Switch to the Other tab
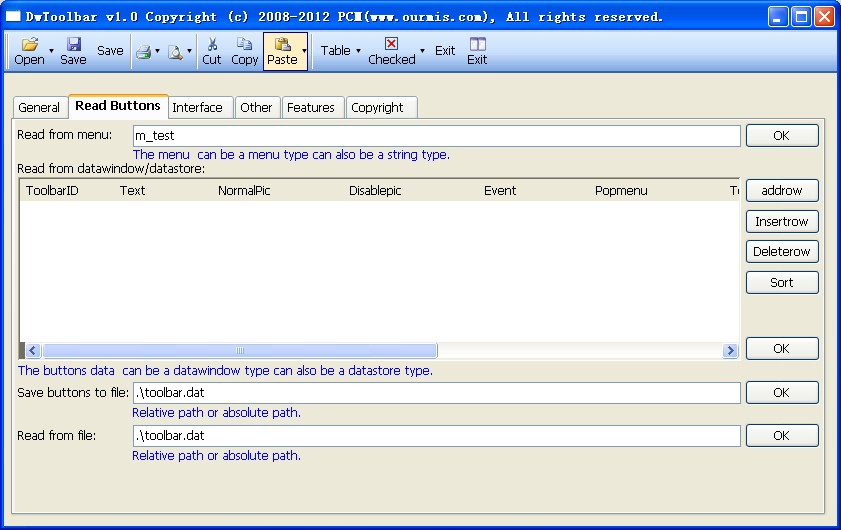Image resolution: width=841 pixels, height=530 pixels. tap(256, 107)
